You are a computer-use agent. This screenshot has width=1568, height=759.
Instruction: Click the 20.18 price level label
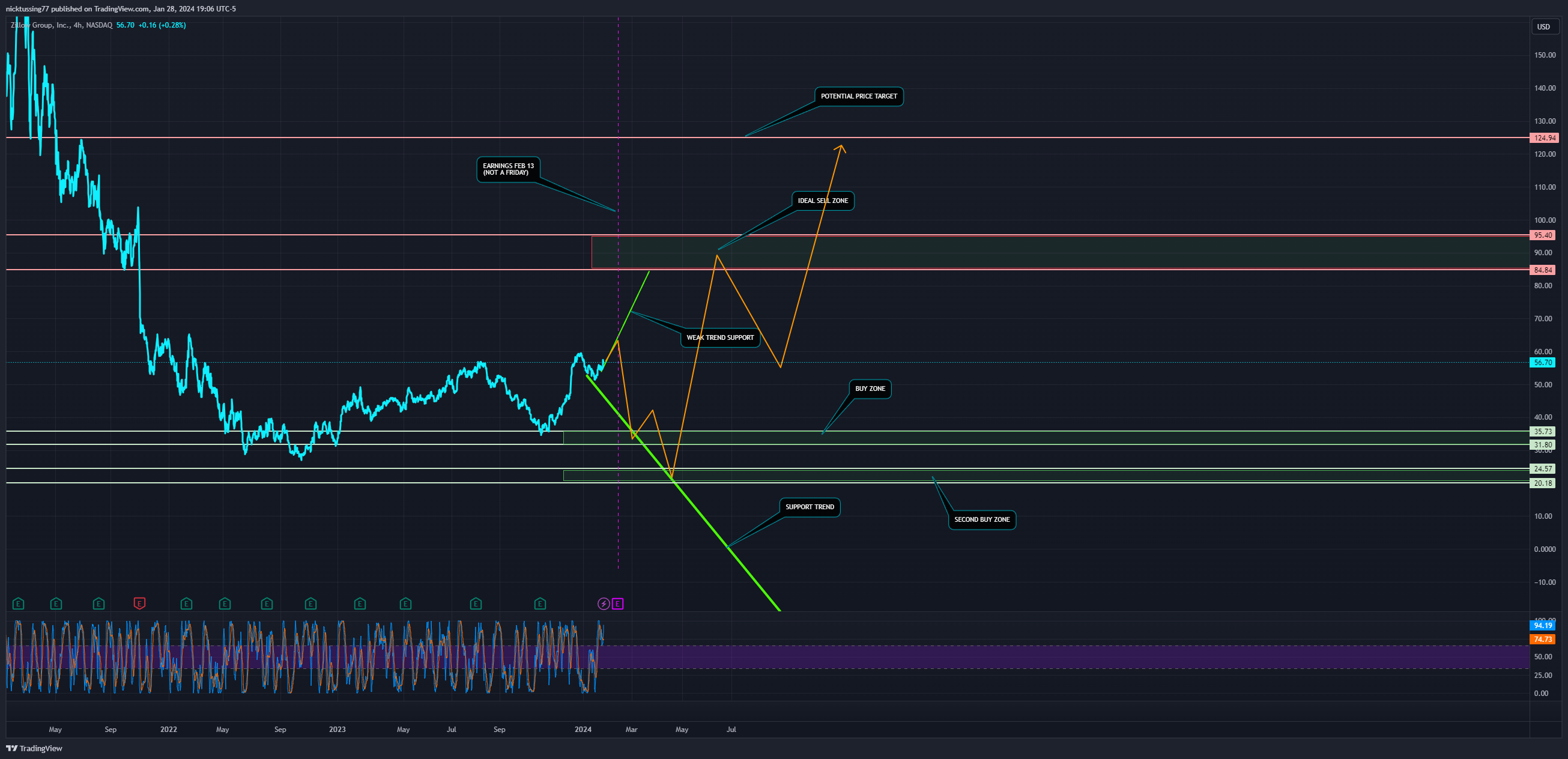pyautogui.click(x=1543, y=483)
